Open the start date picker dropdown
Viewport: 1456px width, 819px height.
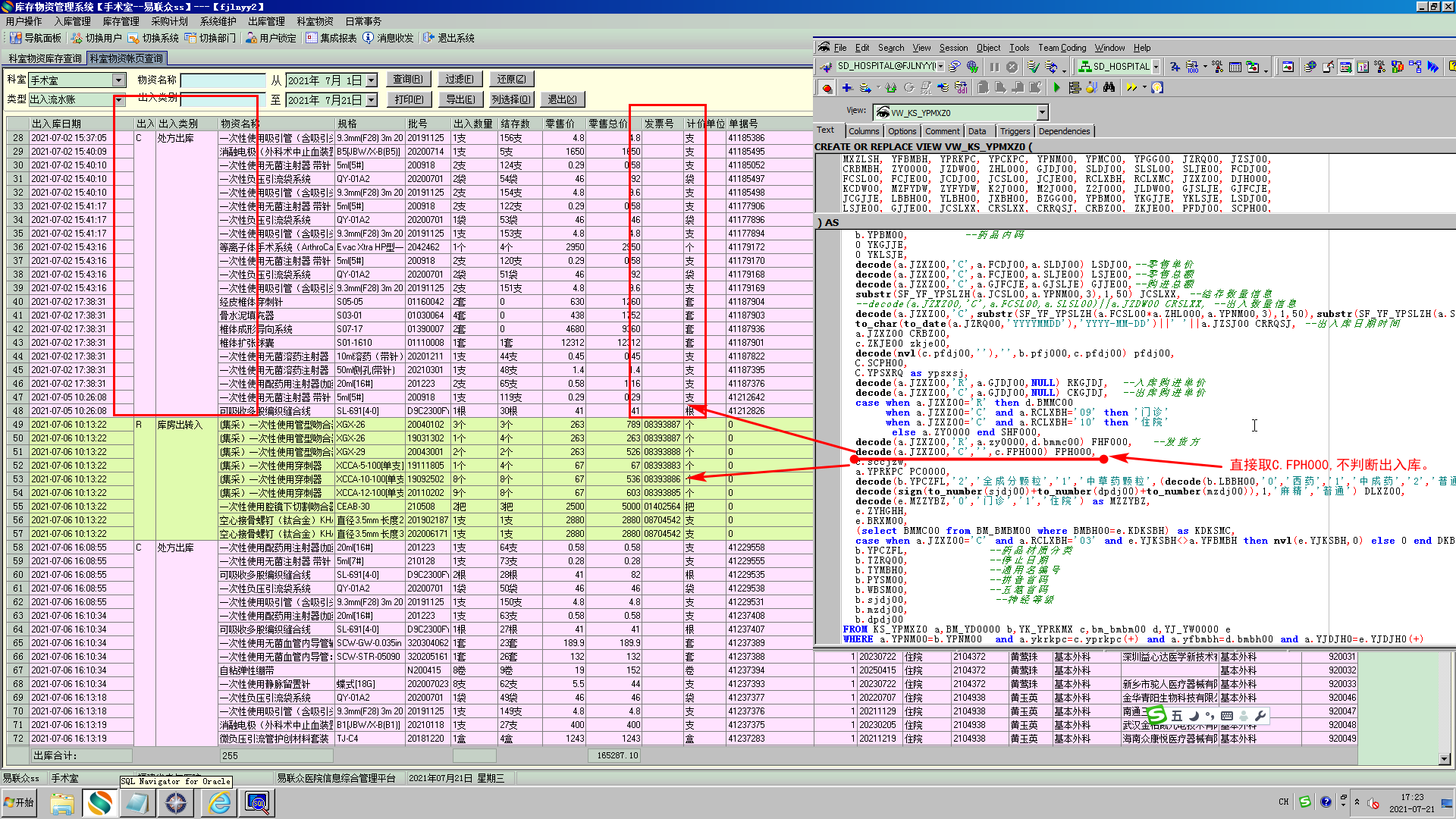coord(371,80)
